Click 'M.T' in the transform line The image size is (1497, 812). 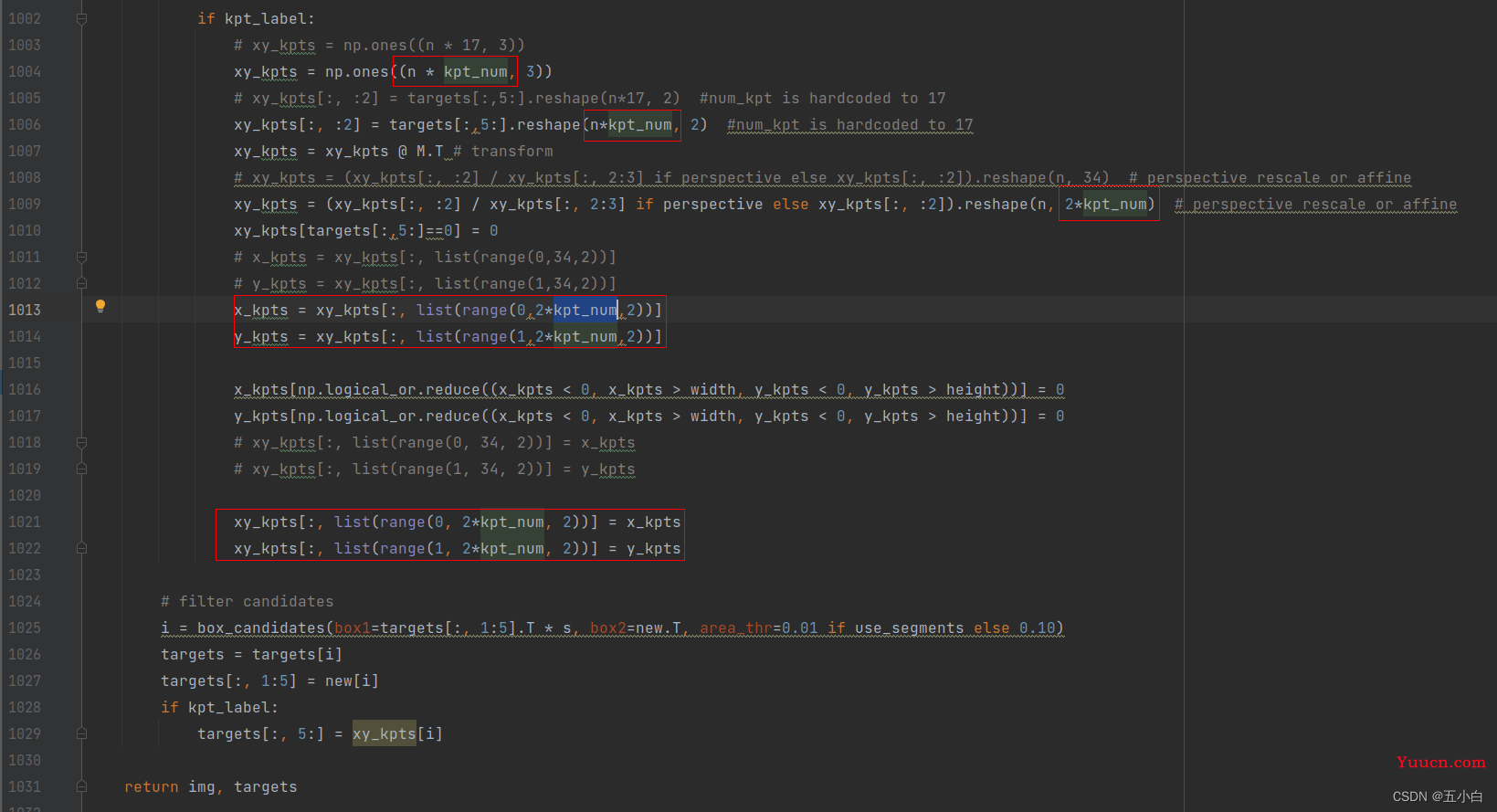[x=430, y=151]
